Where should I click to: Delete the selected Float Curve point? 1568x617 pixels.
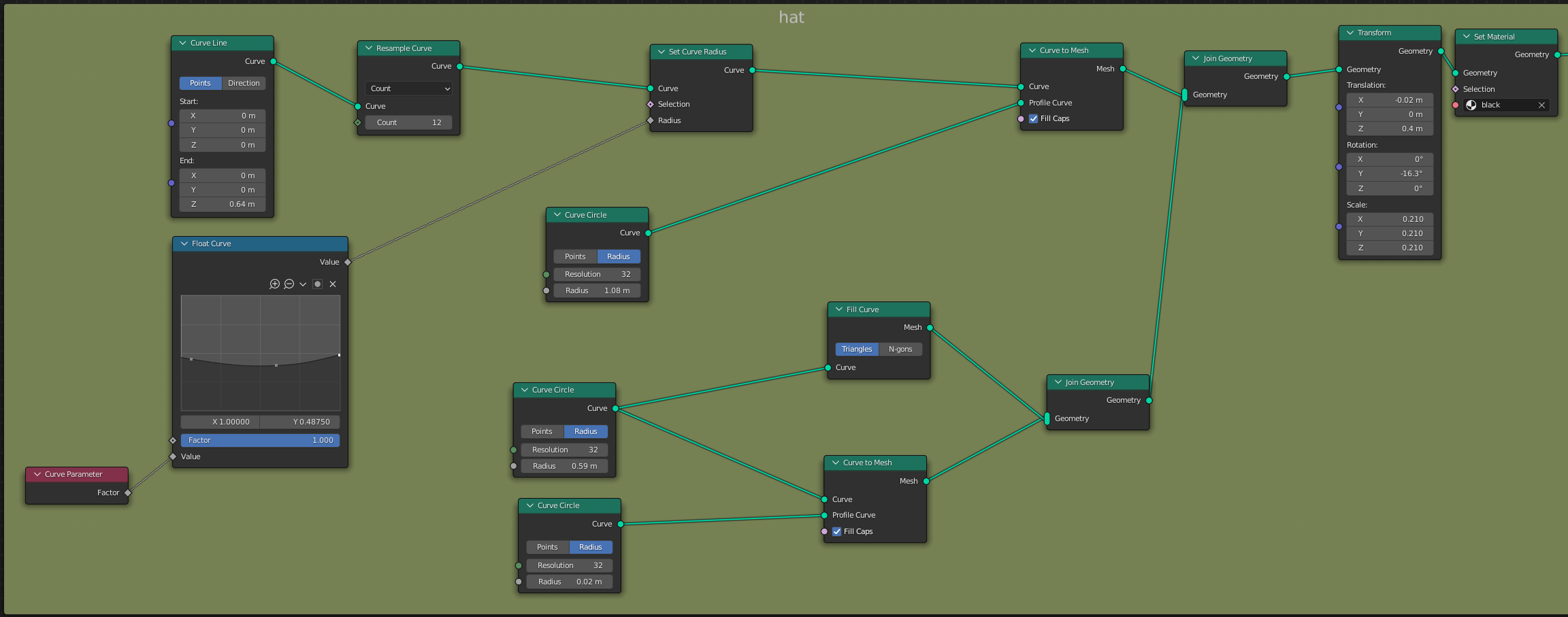coord(333,284)
